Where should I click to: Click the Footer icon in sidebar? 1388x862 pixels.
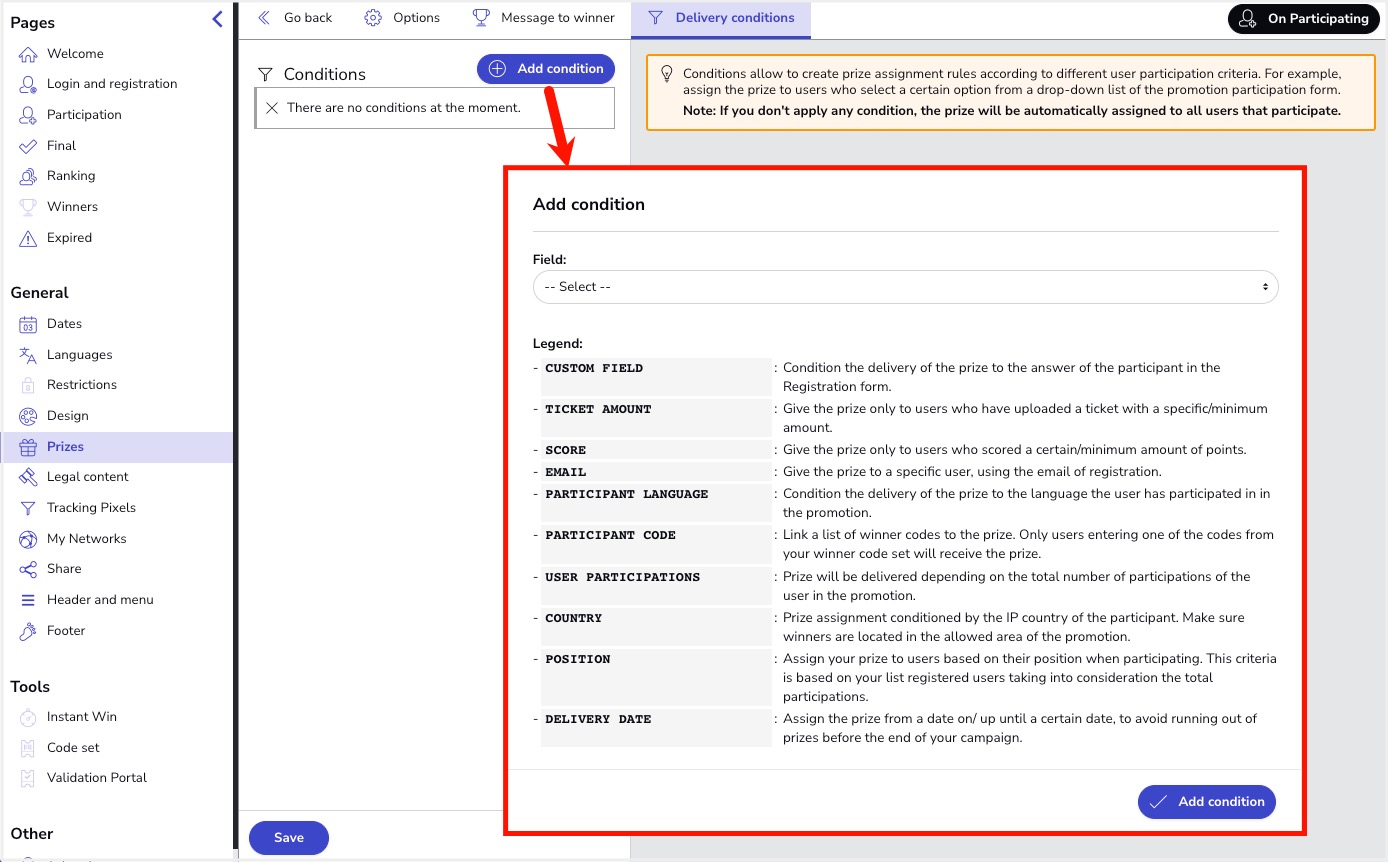coord(28,631)
